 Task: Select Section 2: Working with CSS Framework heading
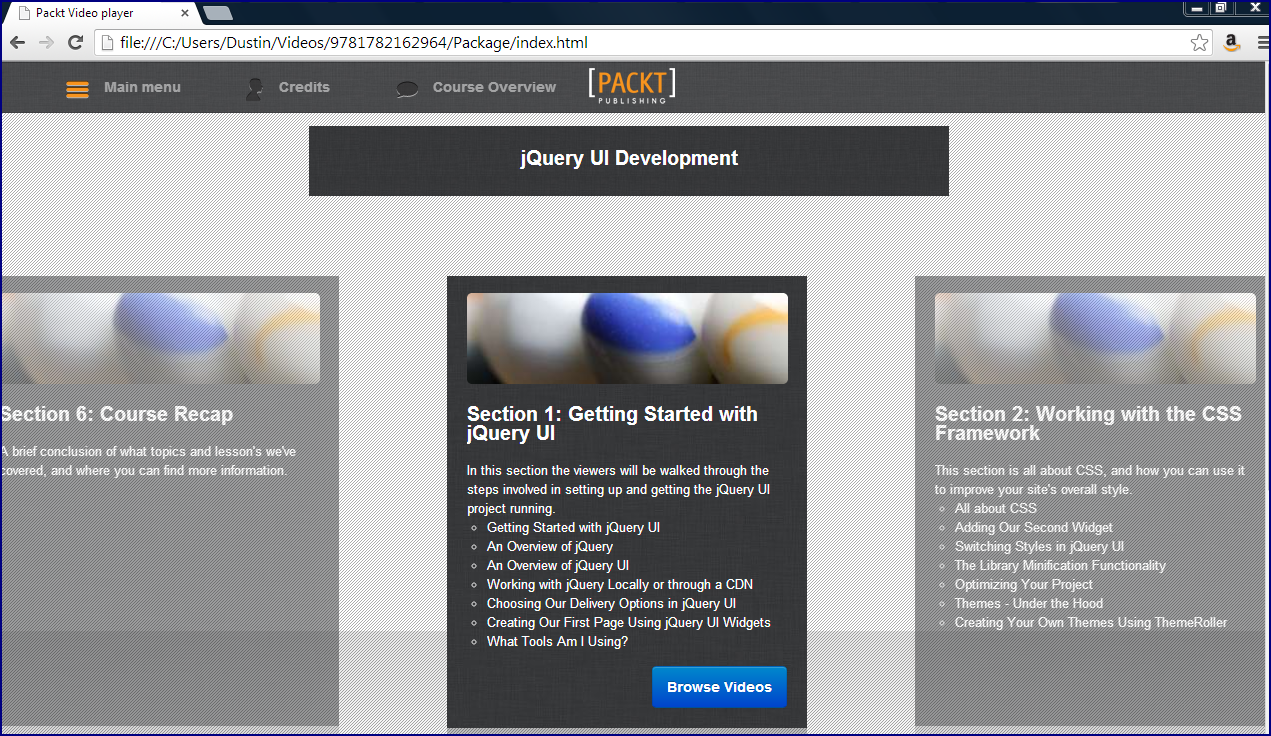tap(1088, 423)
